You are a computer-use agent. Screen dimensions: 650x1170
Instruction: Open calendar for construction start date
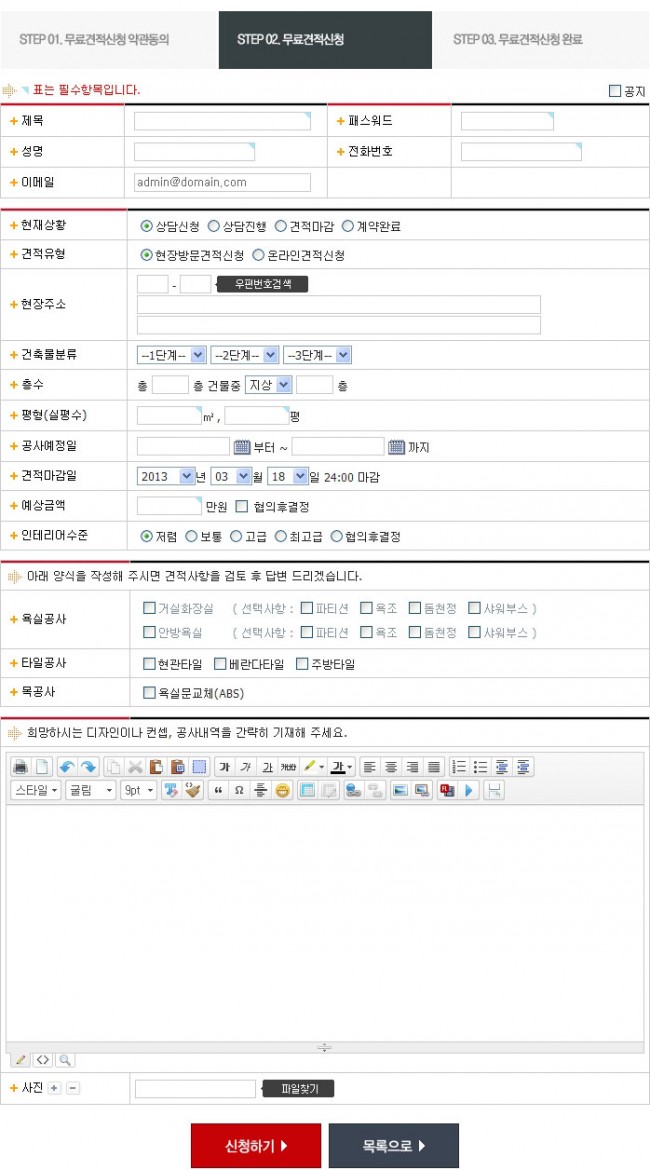(242, 447)
